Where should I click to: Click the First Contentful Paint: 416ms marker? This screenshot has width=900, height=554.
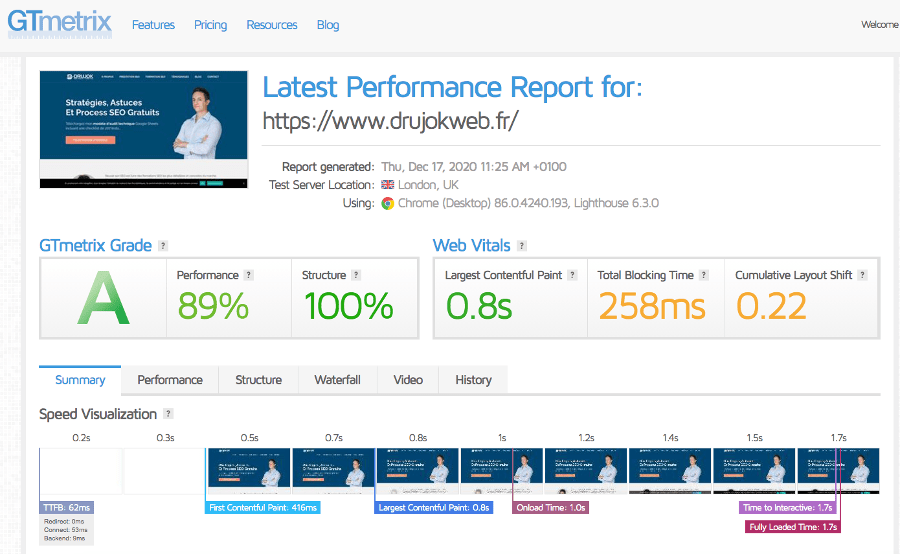tap(263, 507)
